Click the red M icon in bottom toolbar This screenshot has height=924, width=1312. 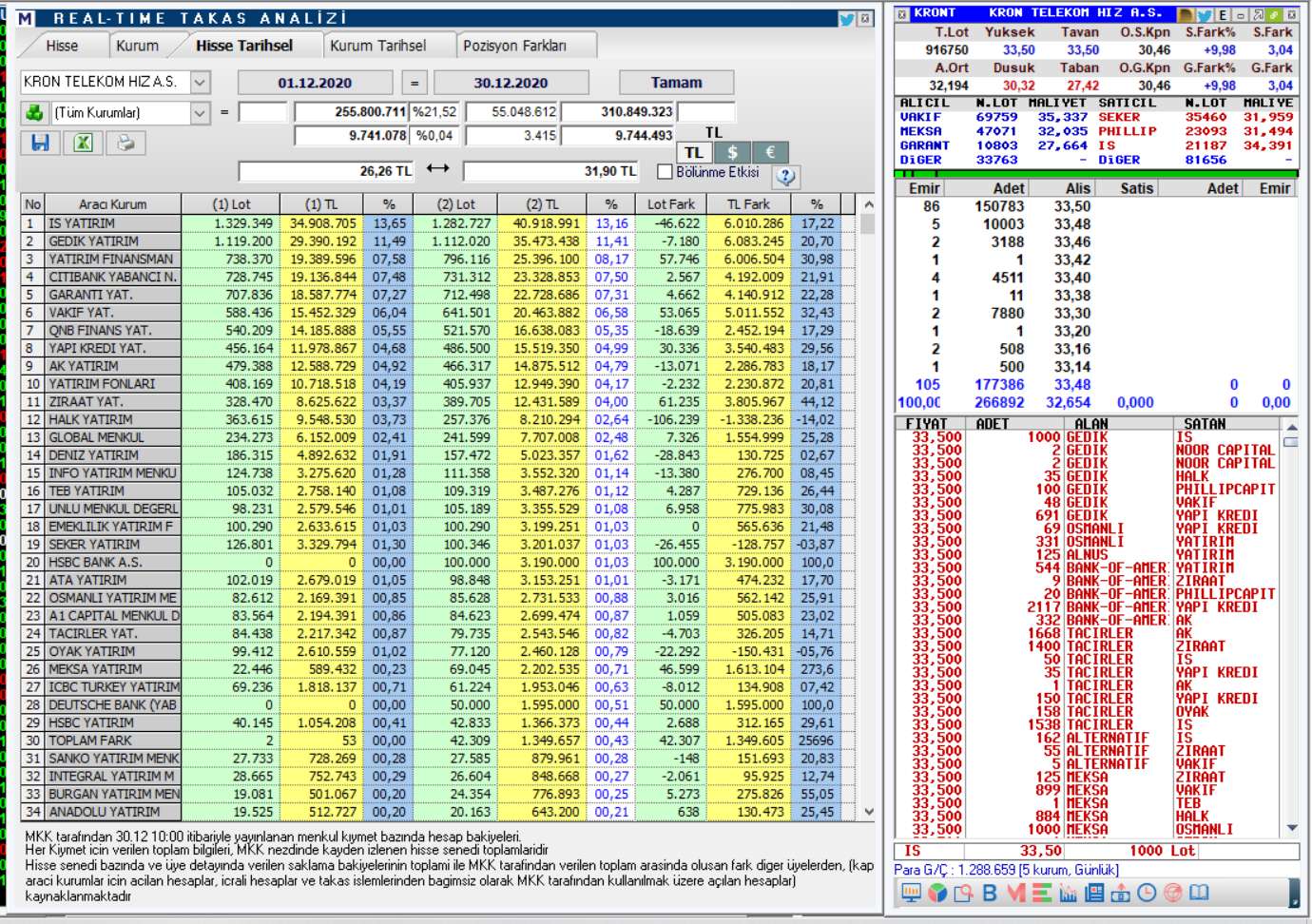tap(1015, 893)
